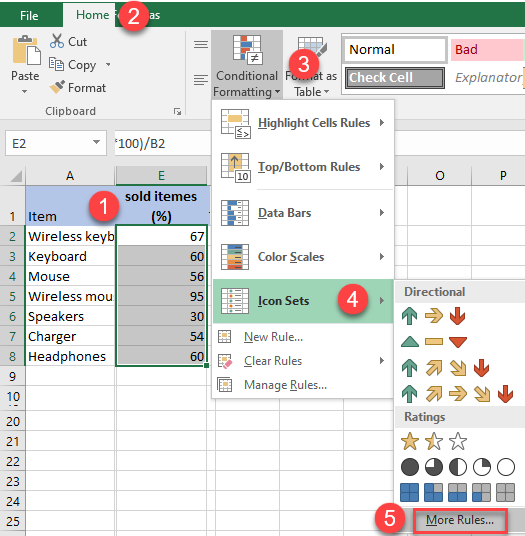Click the center-align lines icon

tap(201, 44)
